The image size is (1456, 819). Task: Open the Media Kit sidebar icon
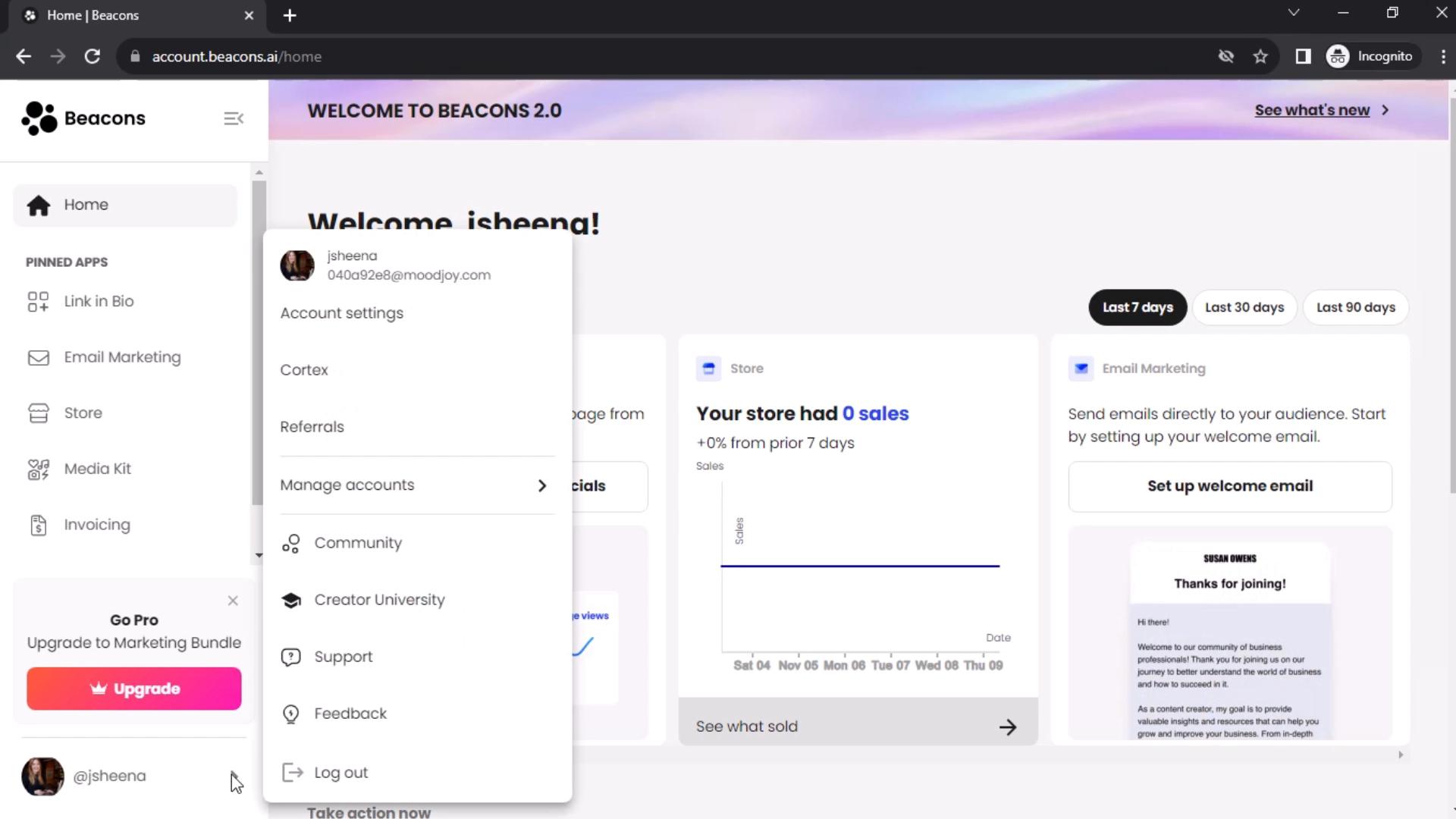tap(37, 468)
